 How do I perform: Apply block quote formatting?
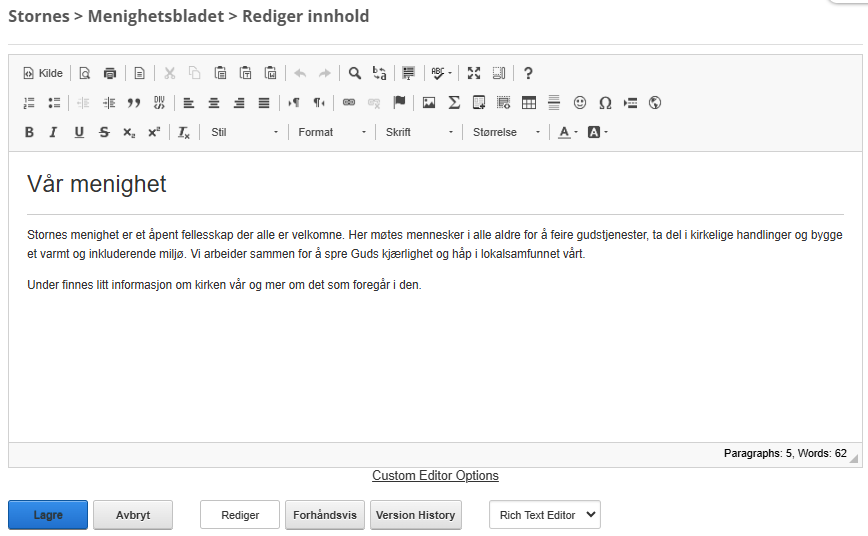click(134, 103)
